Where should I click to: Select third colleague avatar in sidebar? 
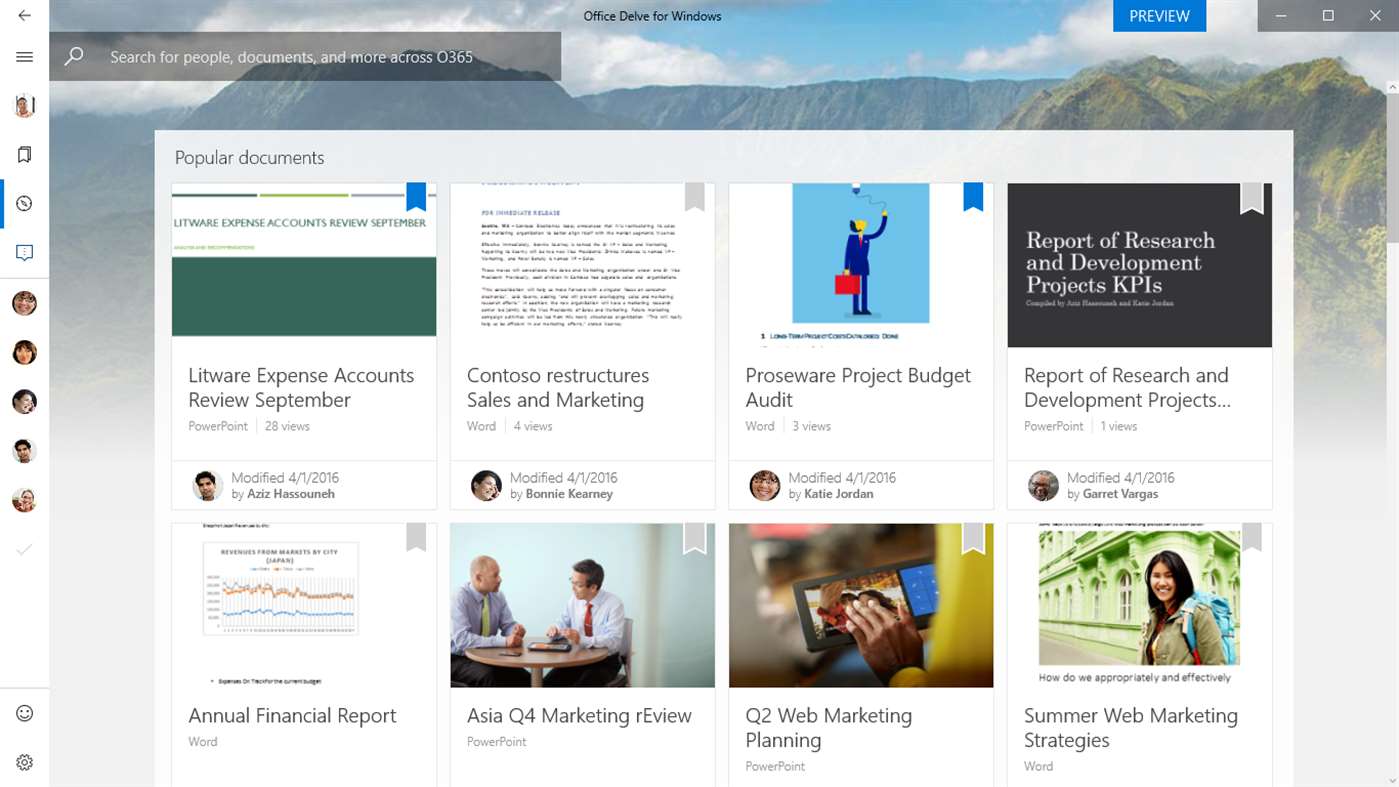click(x=24, y=401)
